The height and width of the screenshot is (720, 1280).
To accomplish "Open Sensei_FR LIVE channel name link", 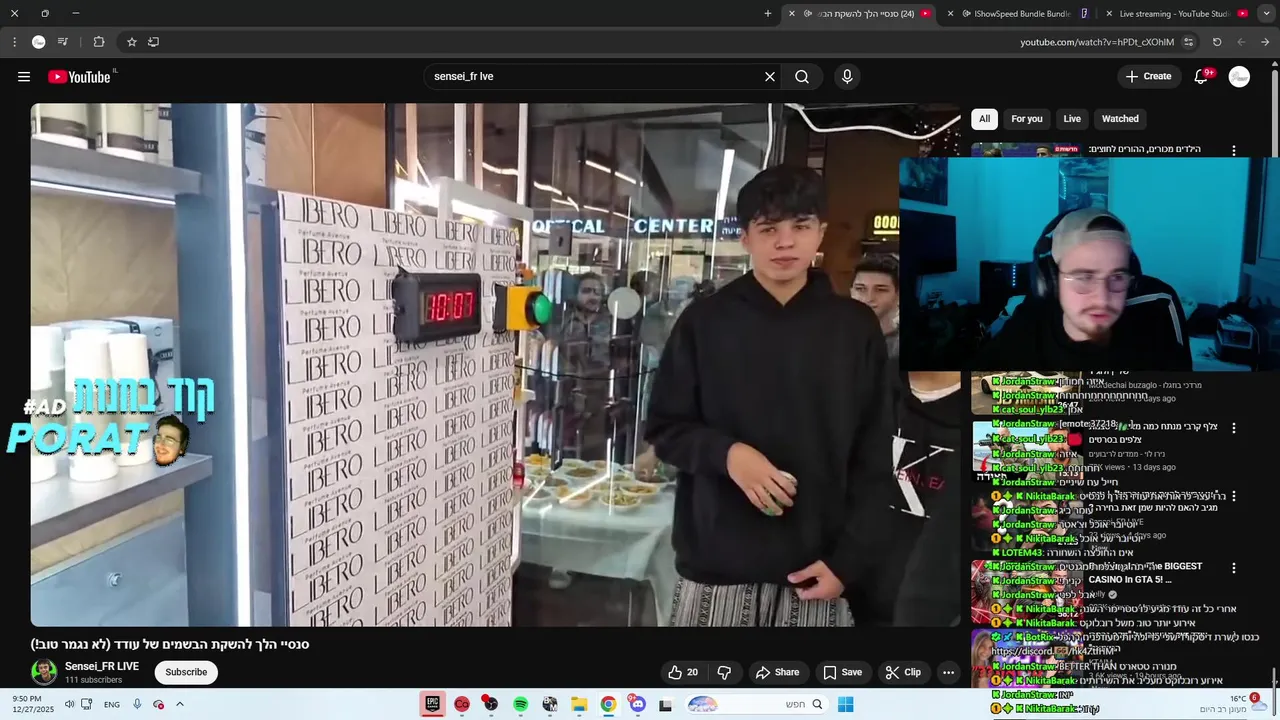I will click(x=102, y=666).
